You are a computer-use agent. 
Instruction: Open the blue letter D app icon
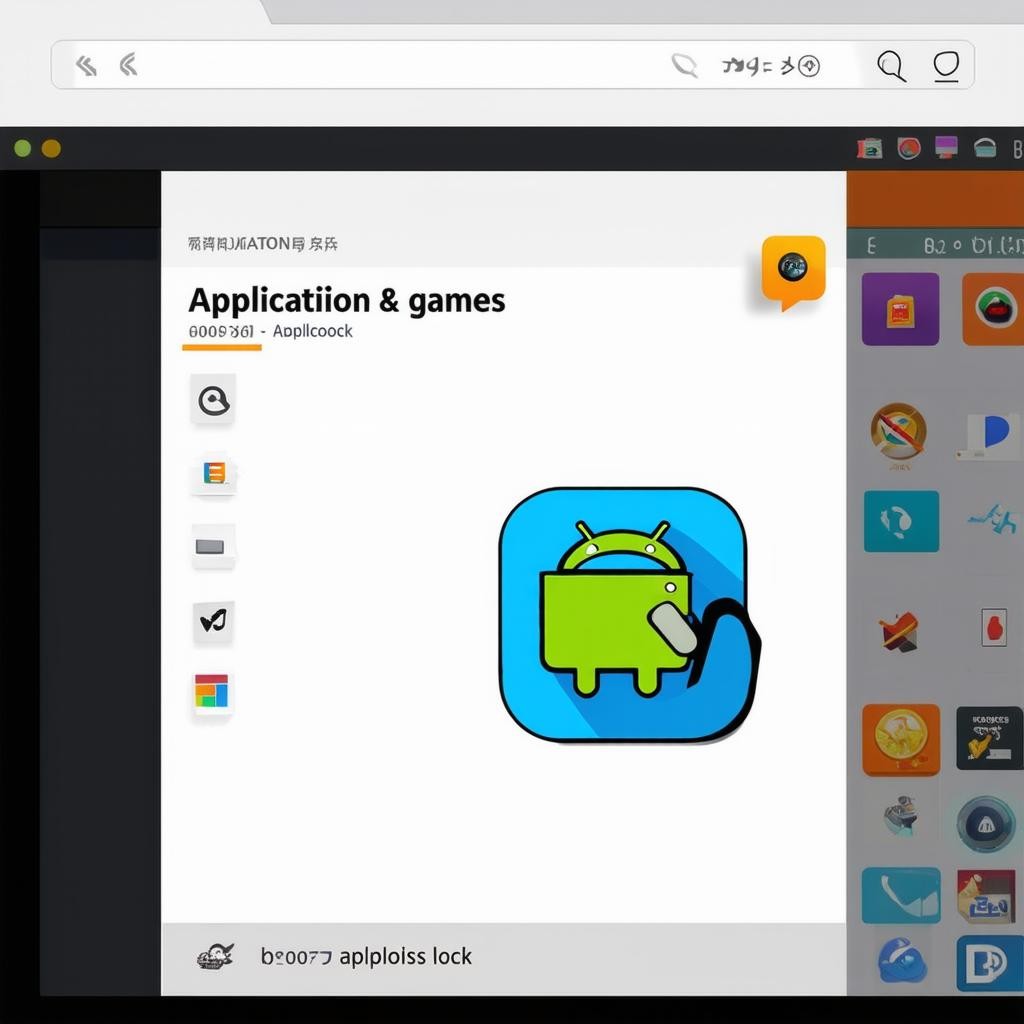tap(988, 963)
